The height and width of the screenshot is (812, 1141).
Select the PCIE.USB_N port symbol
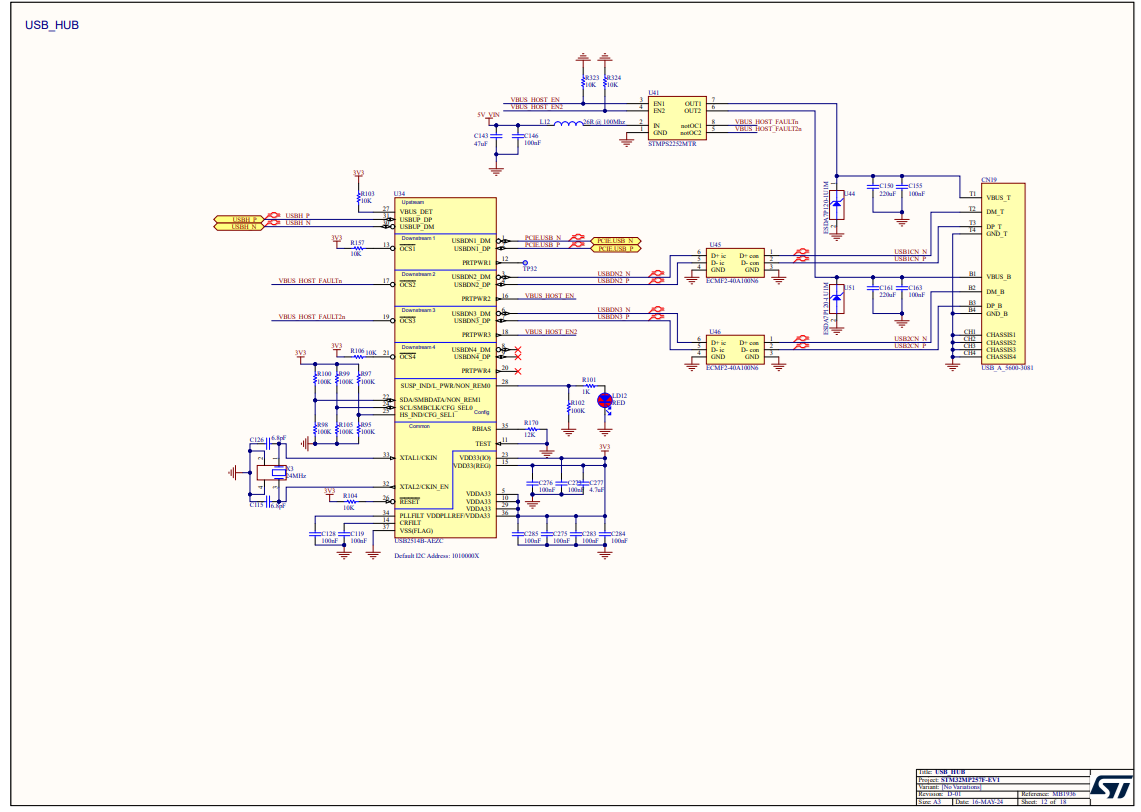point(616,241)
